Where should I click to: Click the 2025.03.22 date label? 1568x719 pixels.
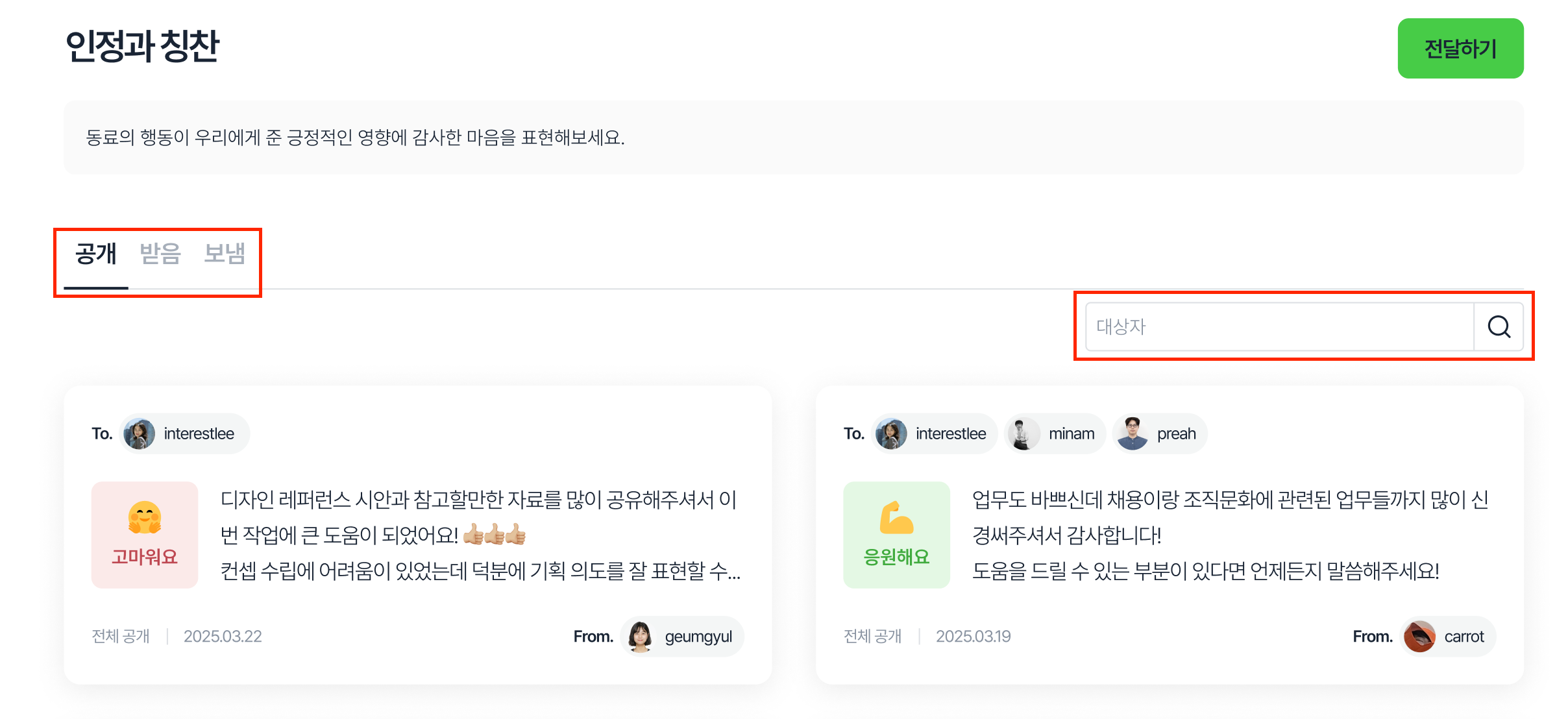click(223, 637)
